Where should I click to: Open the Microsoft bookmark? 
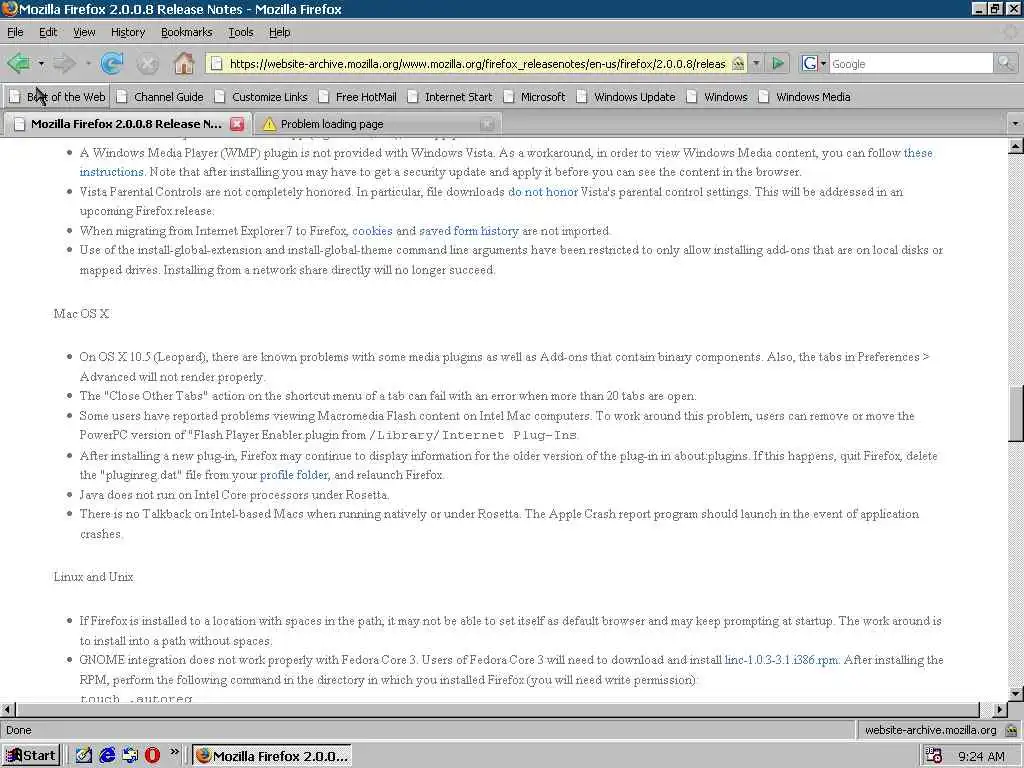pyautogui.click(x=535, y=97)
